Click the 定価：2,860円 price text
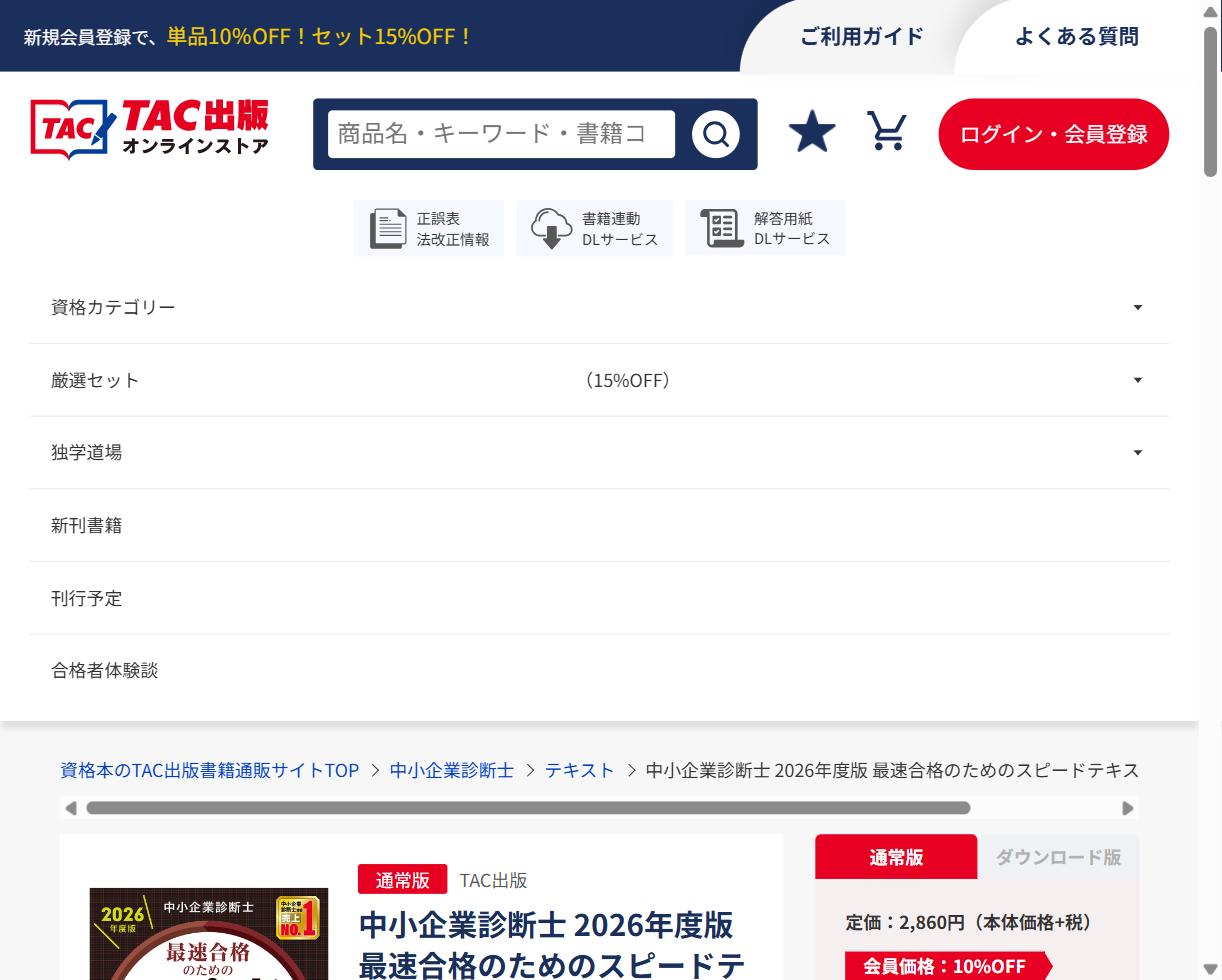This screenshot has width=1222, height=980. 969,922
